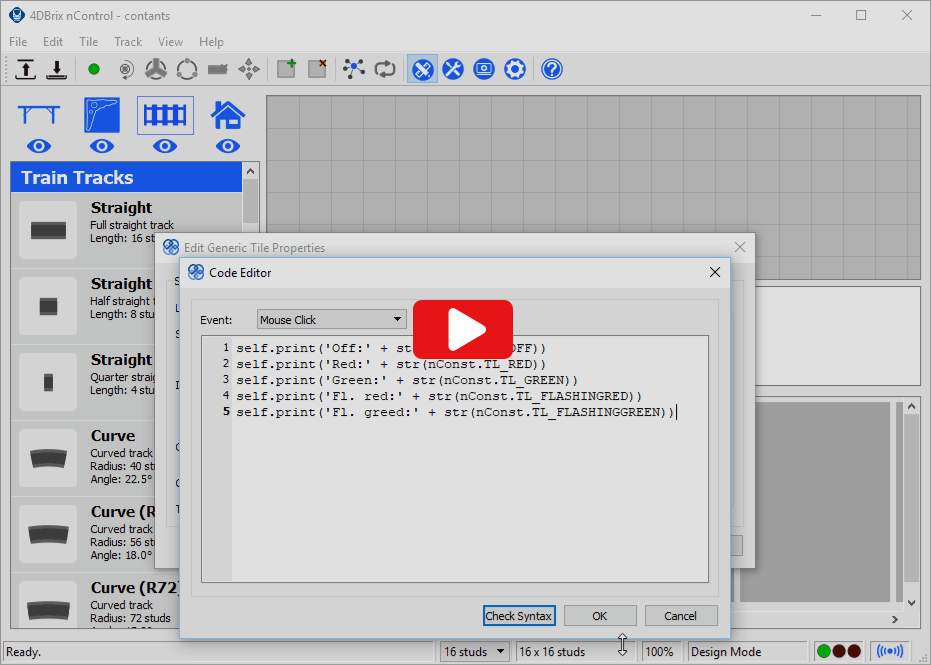Viewport: 931px width, 665px height.
Task: Click the Train Tracks list scroll-up arrow
Action: tap(251, 171)
